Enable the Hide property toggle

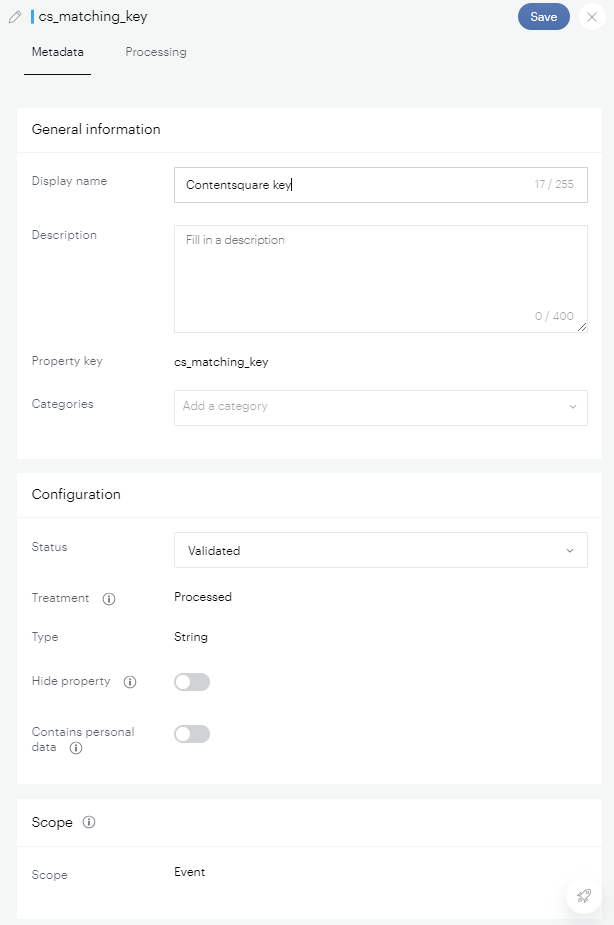[x=192, y=682]
